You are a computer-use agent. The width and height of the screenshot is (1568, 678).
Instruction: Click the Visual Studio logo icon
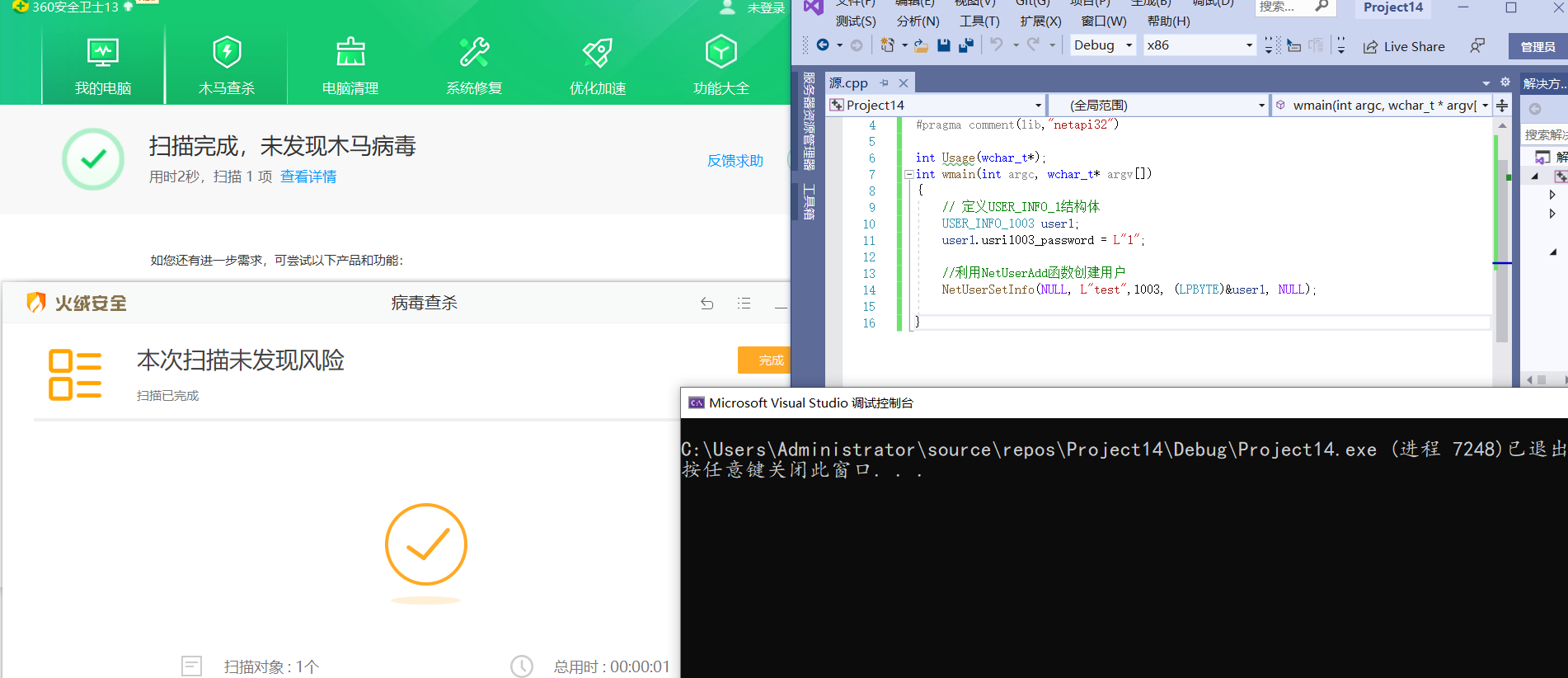point(814,7)
